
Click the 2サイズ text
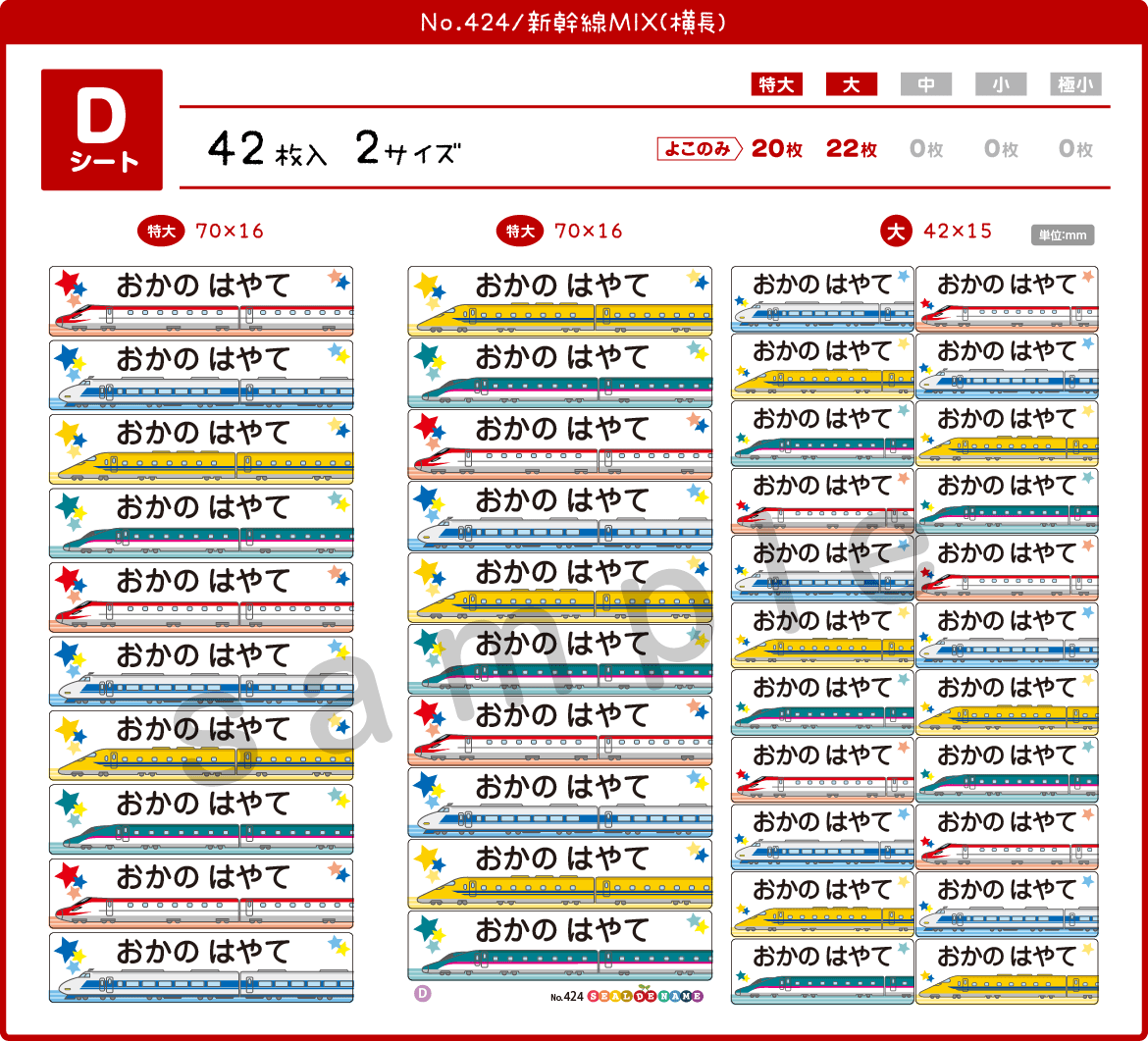pos(408,148)
